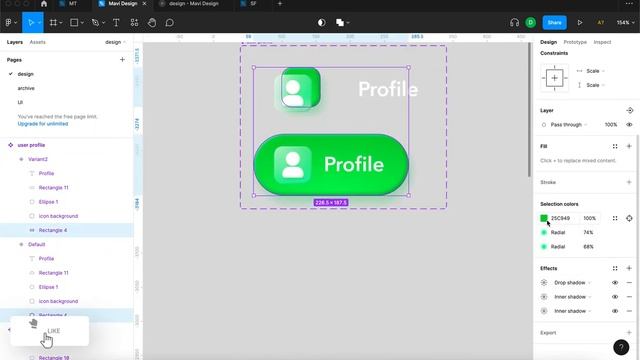Open Effects styles four-dots icon
Viewport: 640px width, 360px height.
pos(615,268)
